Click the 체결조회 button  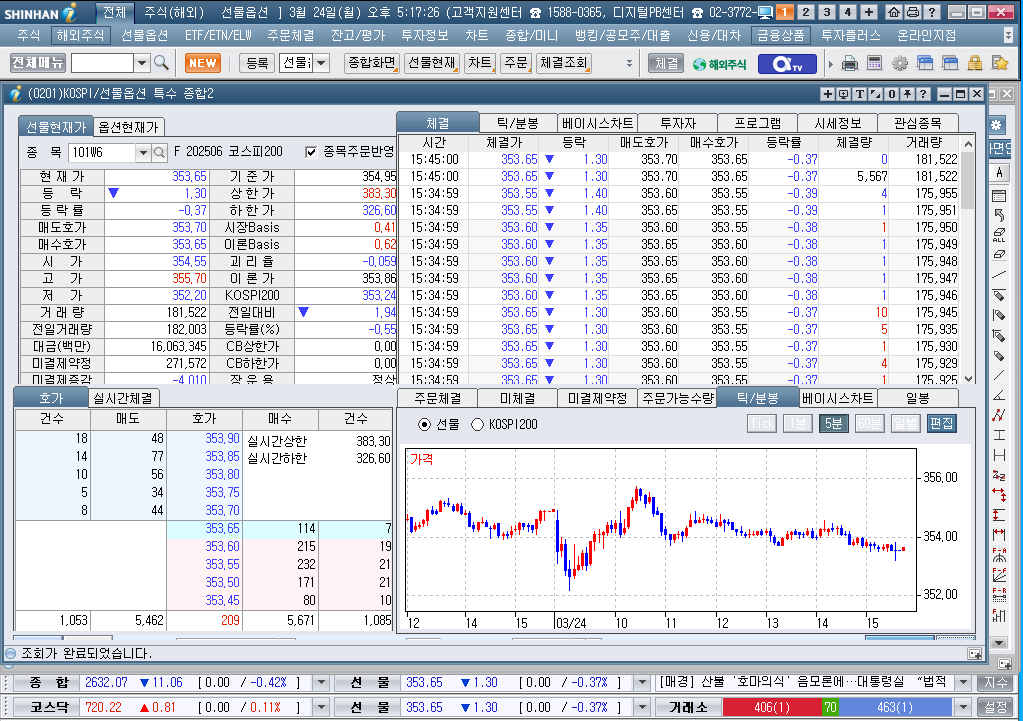pyautogui.click(x=564, y=63)
